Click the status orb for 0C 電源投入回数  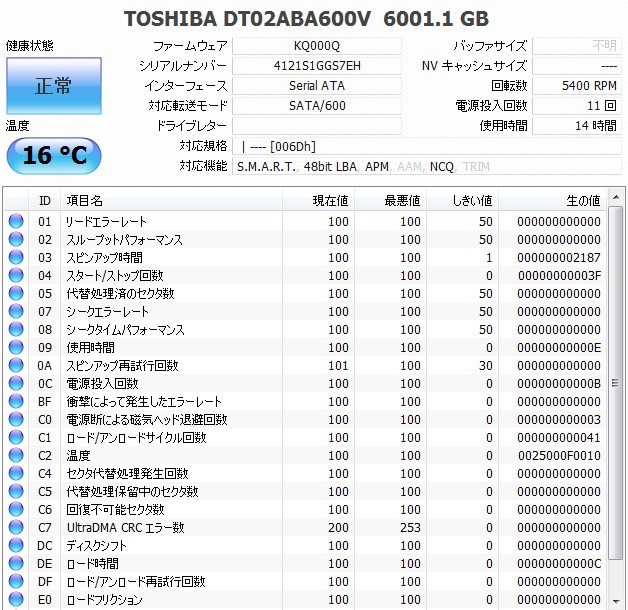[16, 383]
